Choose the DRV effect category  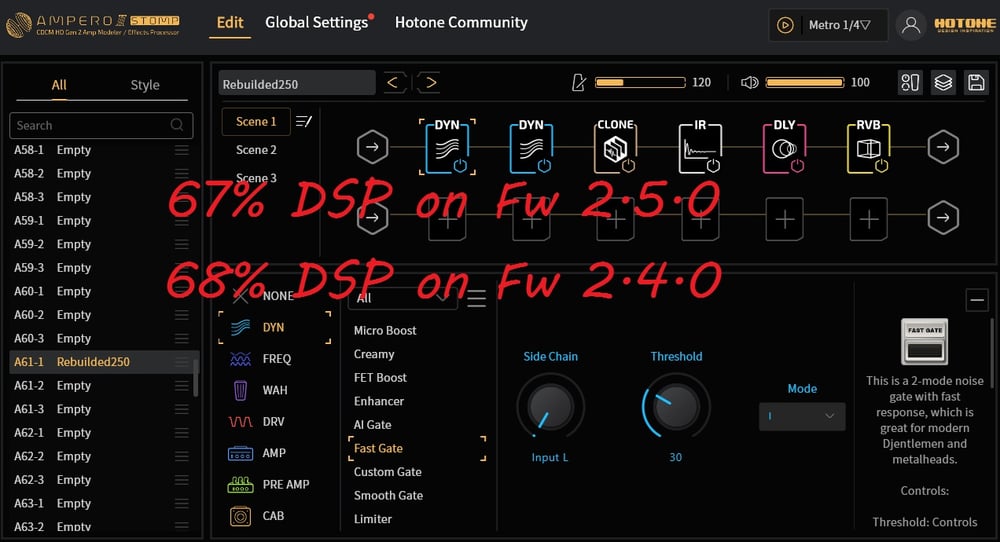tap(256, 421)
